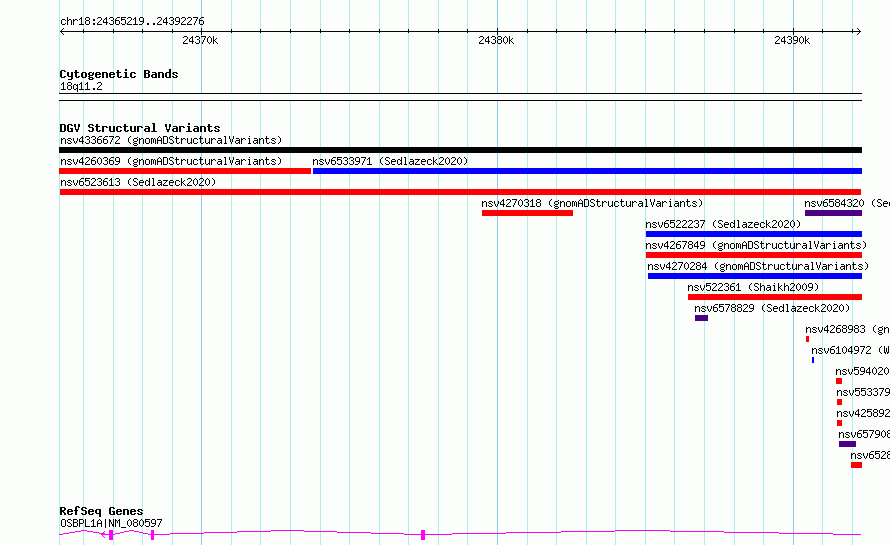
Task: Open the nsv4267849 (gnomADStructuralVariants) label
Action: (756, 245)
